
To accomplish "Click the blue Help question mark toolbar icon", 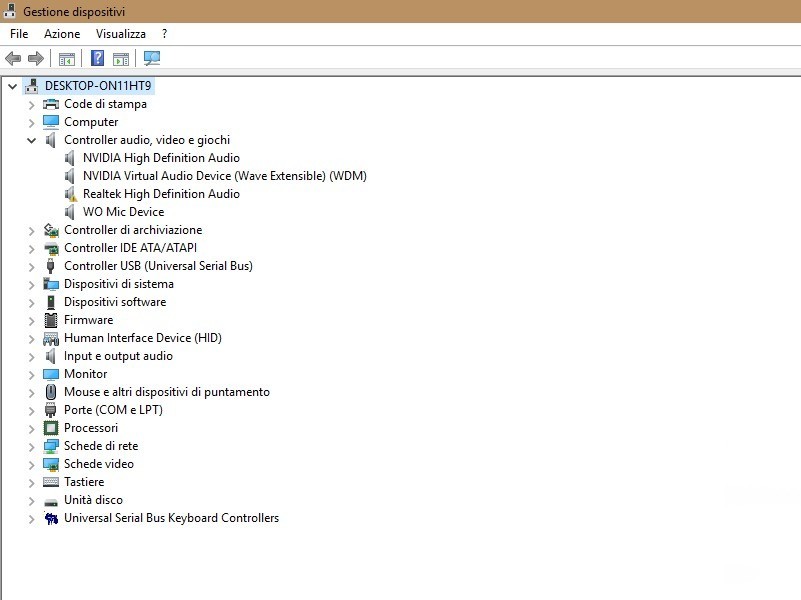I will point(98,59).
